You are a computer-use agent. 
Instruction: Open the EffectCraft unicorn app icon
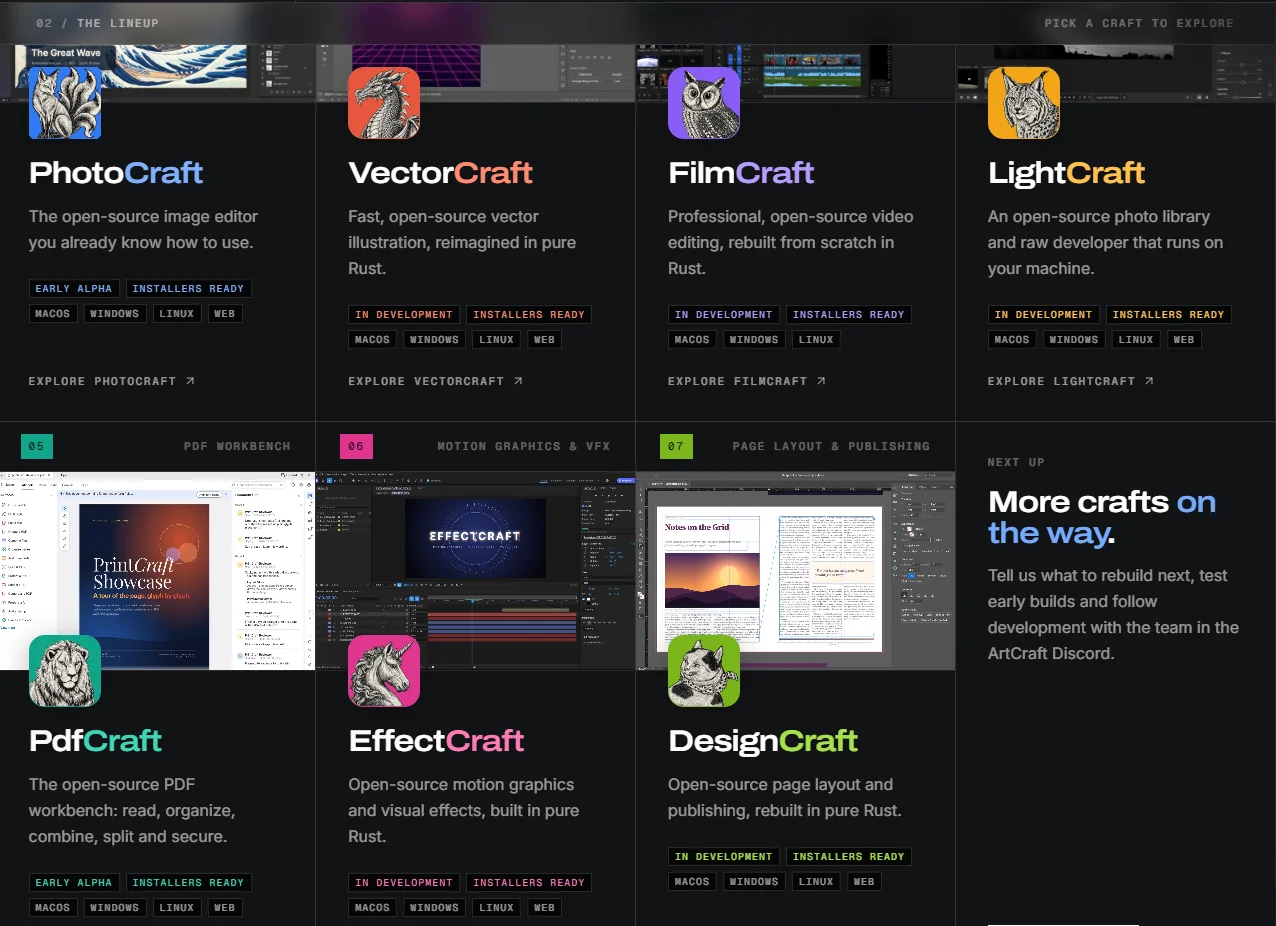coord(384,671)
